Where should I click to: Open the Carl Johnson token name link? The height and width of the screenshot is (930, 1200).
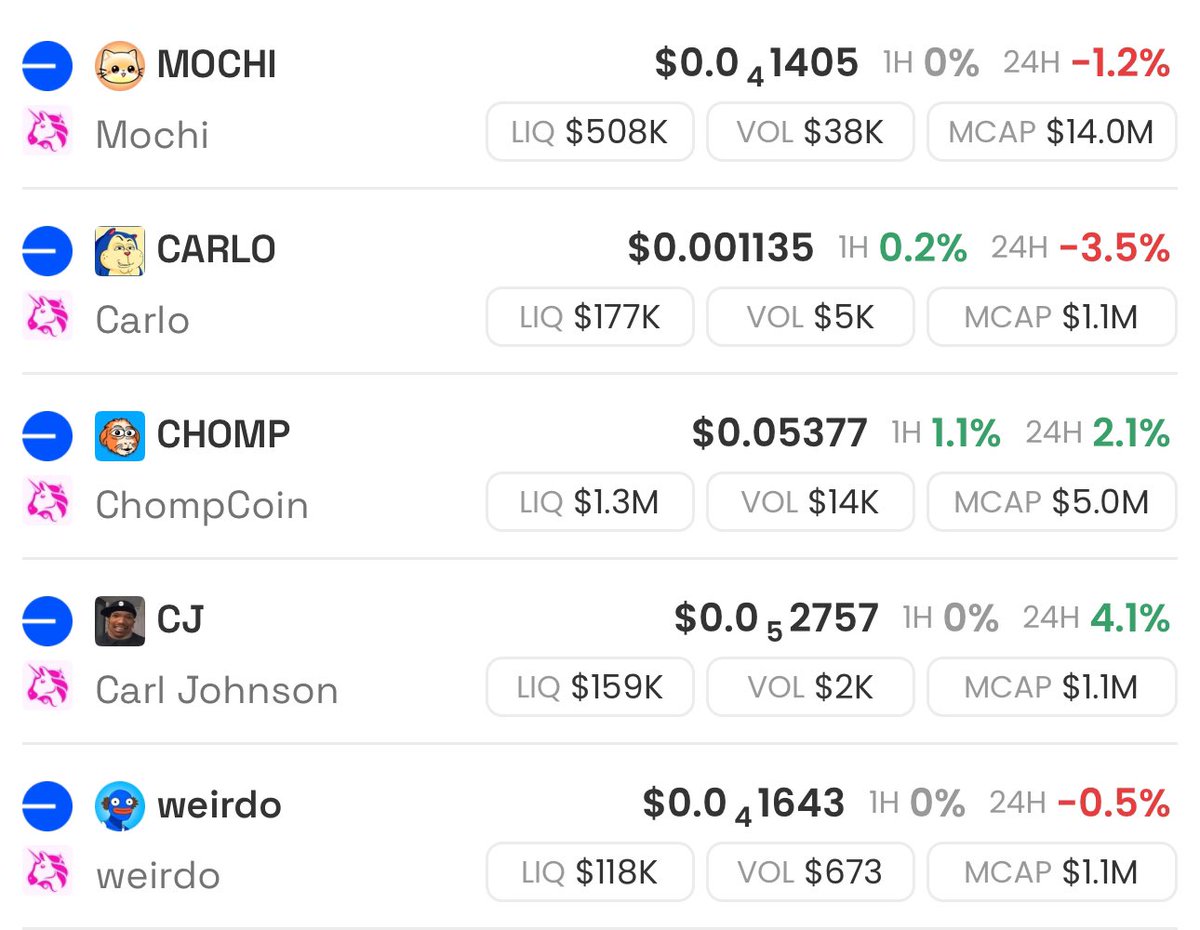tap(217, 690)
